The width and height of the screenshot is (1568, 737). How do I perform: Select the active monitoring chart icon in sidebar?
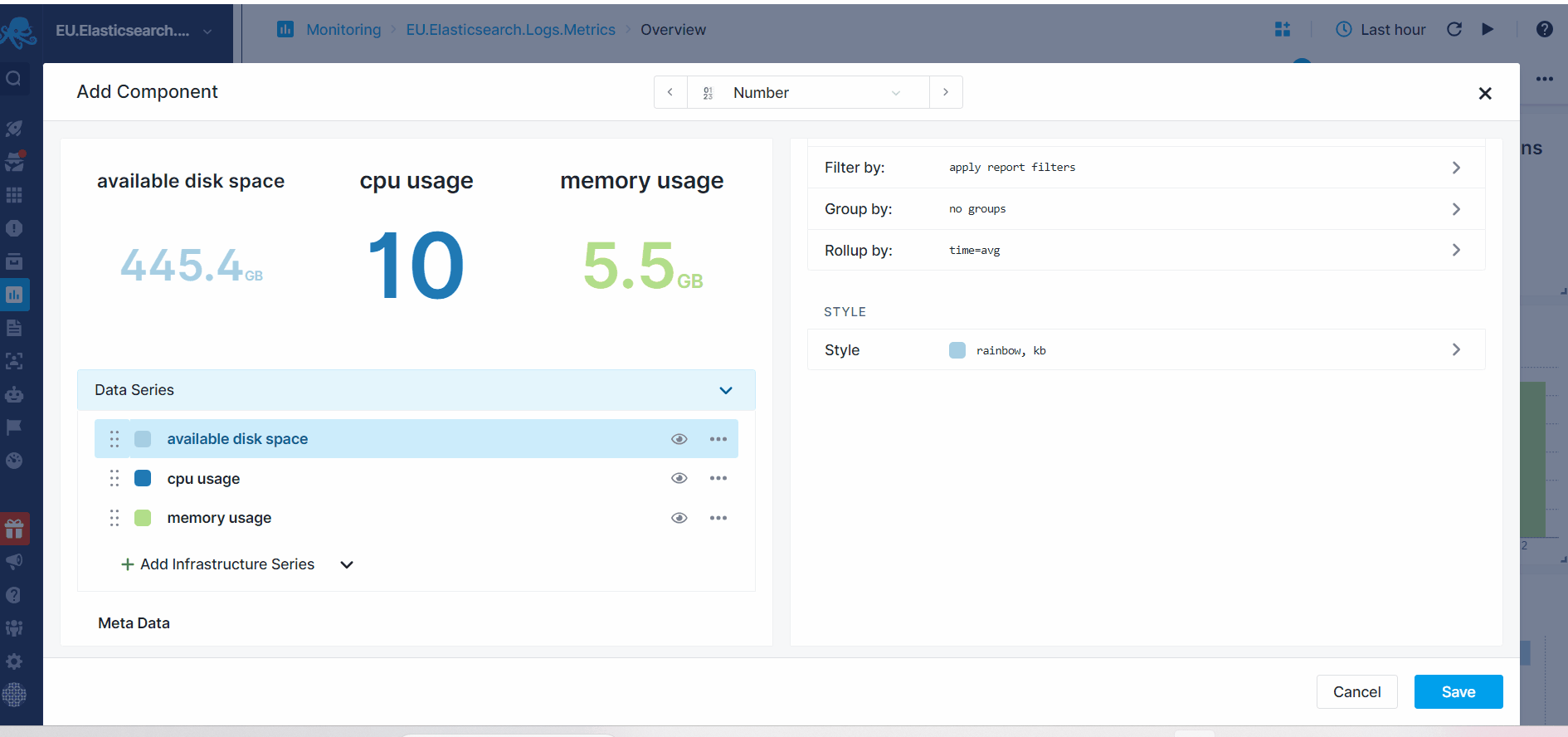click(14, 295)
